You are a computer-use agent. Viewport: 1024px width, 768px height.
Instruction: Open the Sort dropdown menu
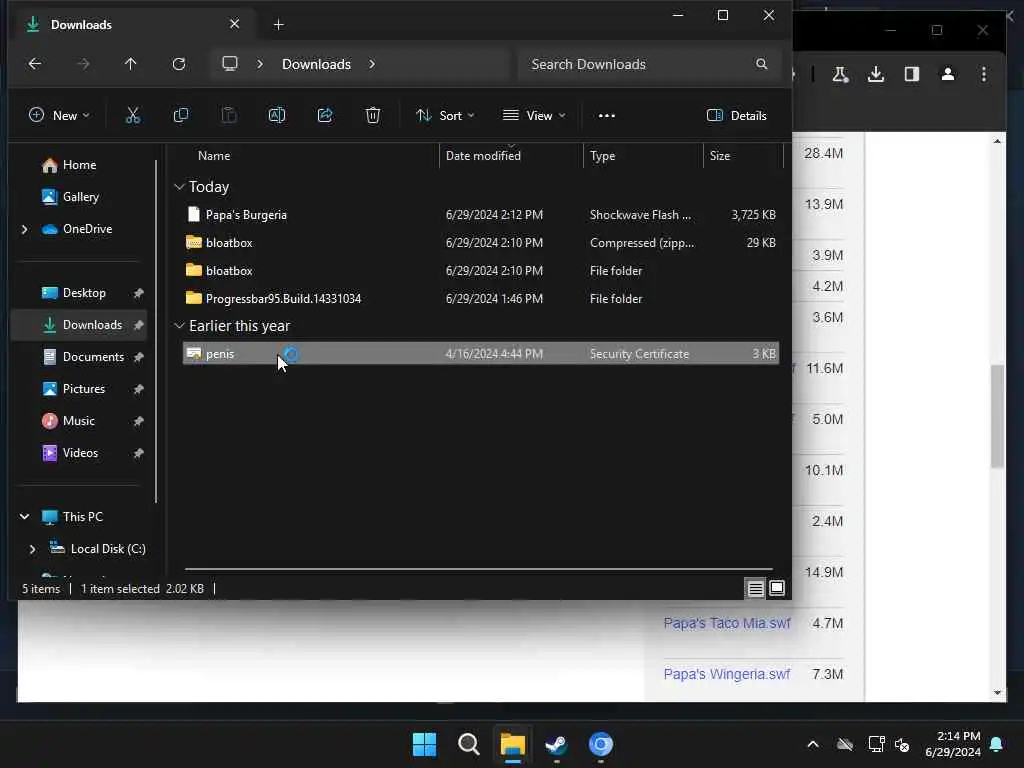[445, 116]
